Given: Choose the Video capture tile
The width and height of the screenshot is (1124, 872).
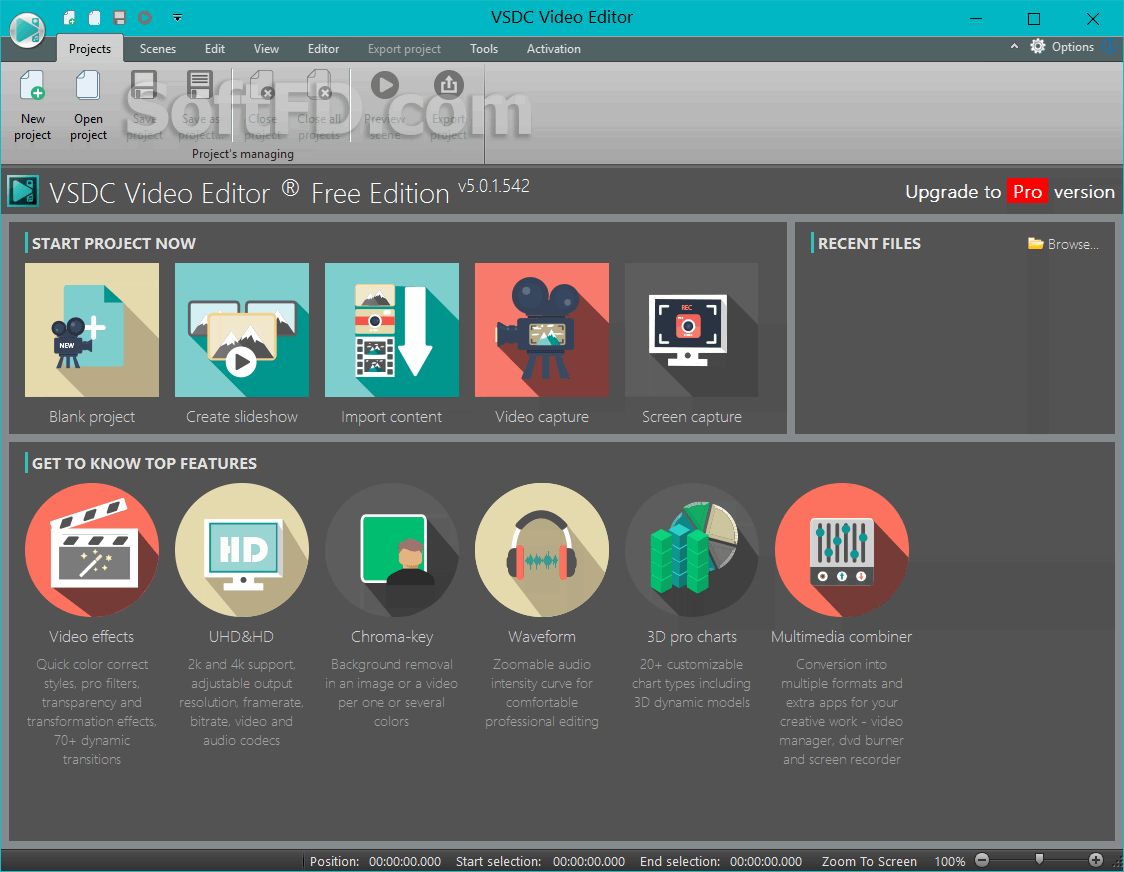Looking at the screenshot, I should [x=542, y=330].
